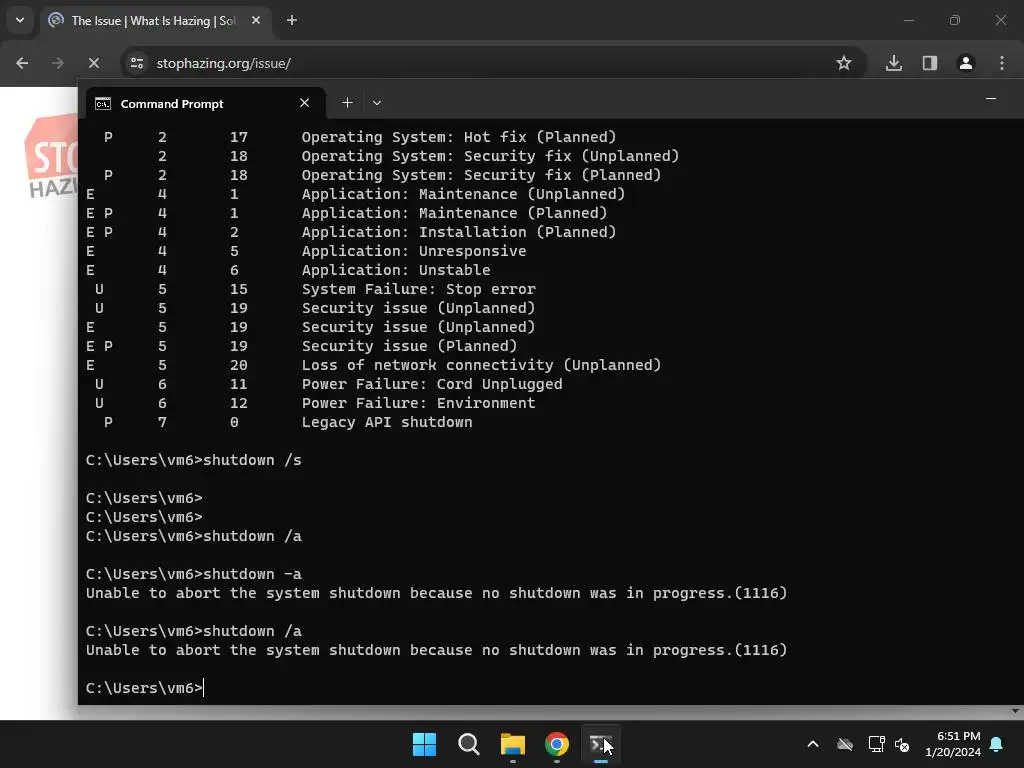Click 'shutdown /s' command line
This screenshot has width=1024, height=768.
pyautogui.click(x=193, y=460)
